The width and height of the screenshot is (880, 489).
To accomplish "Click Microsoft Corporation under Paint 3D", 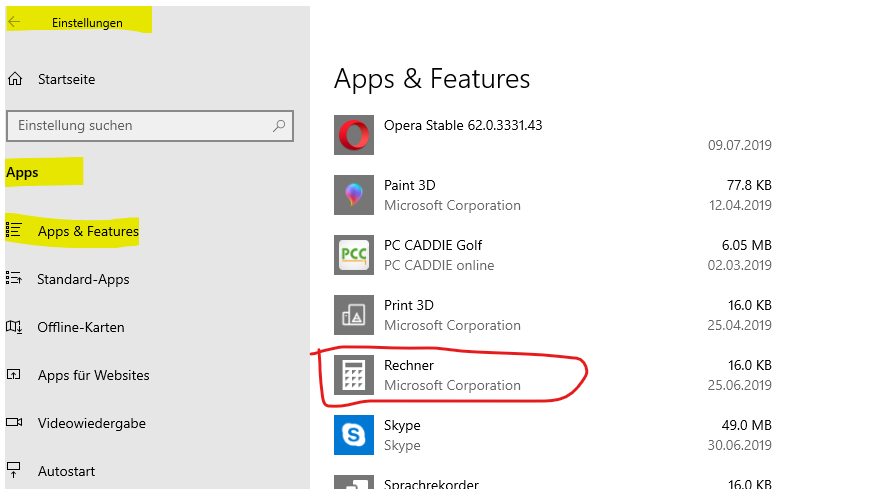I will [452, 206].
